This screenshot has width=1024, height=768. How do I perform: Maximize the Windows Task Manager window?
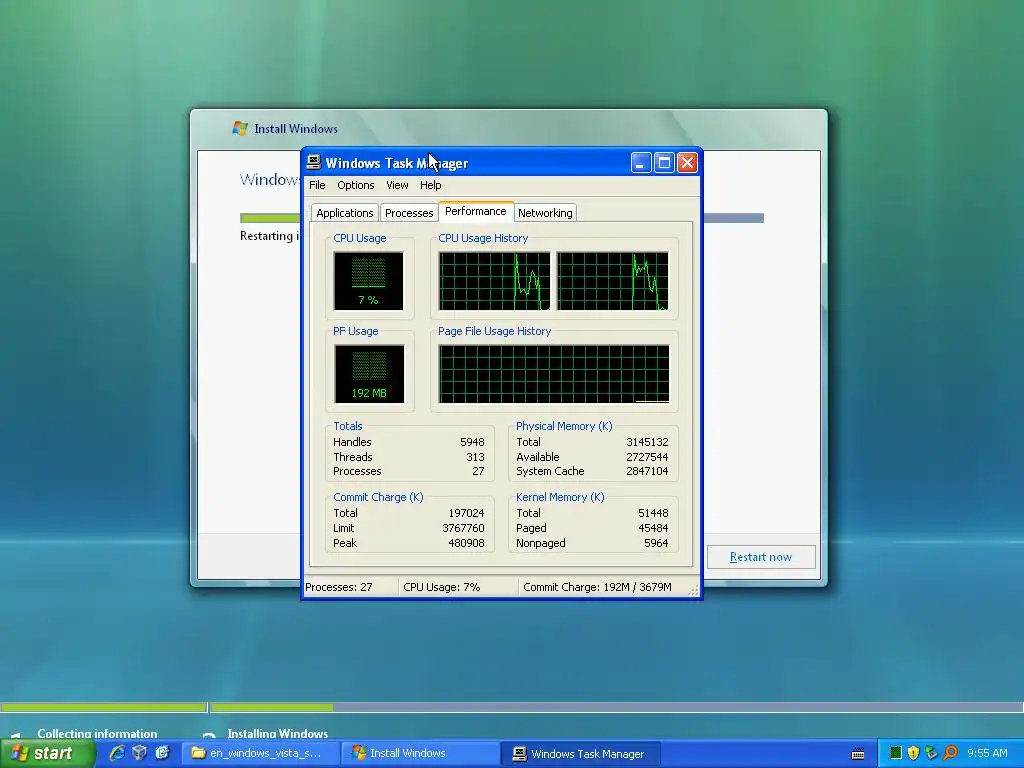664,163
